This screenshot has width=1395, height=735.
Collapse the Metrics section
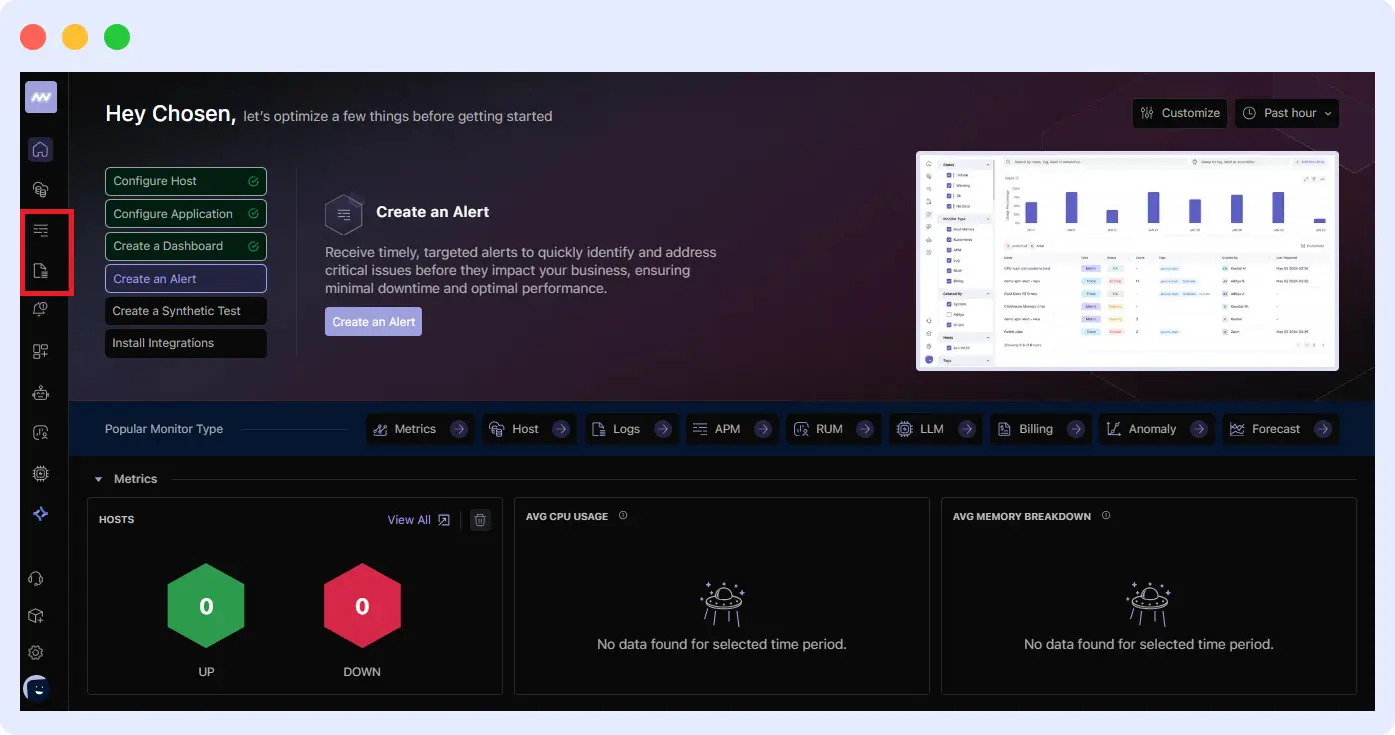pyautogui.click(x=97, y=478)
